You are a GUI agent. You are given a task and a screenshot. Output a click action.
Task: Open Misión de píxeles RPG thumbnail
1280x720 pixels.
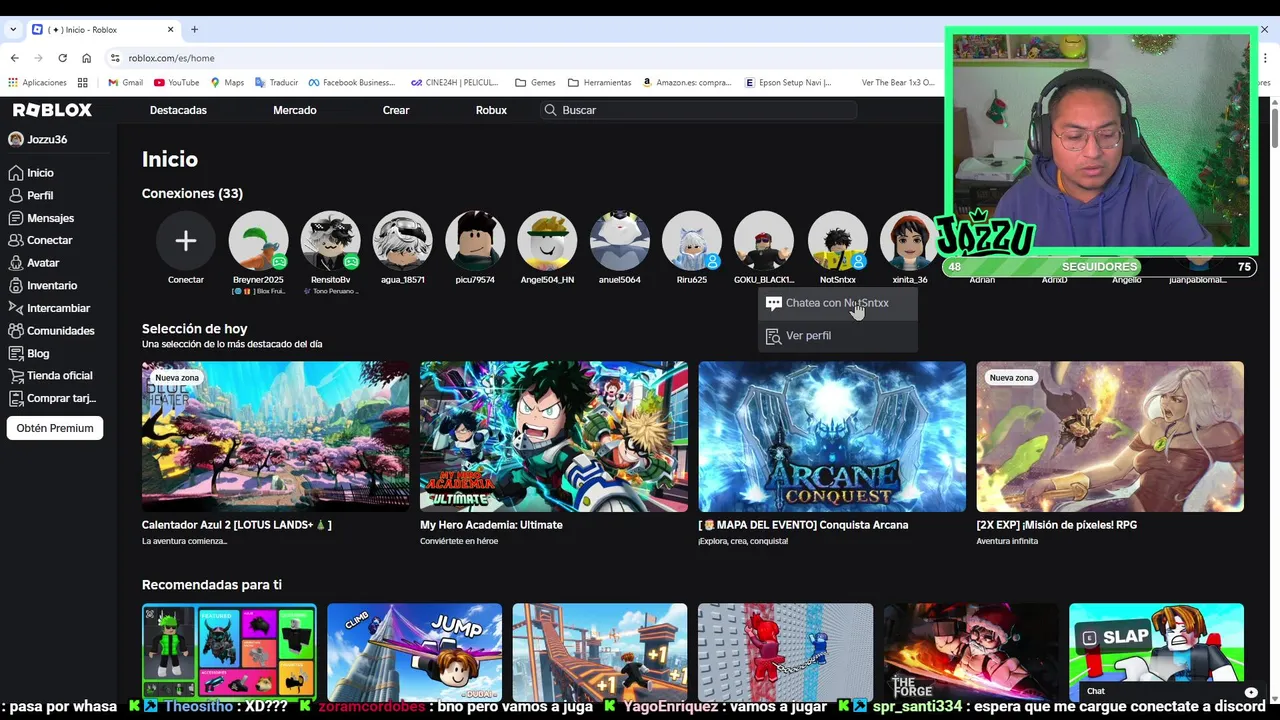coord(1110,437)
